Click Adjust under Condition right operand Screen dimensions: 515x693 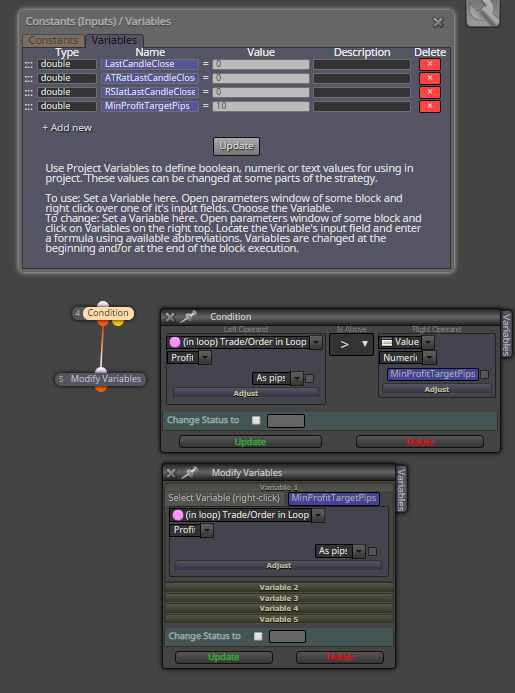click(x=437, y=389)
